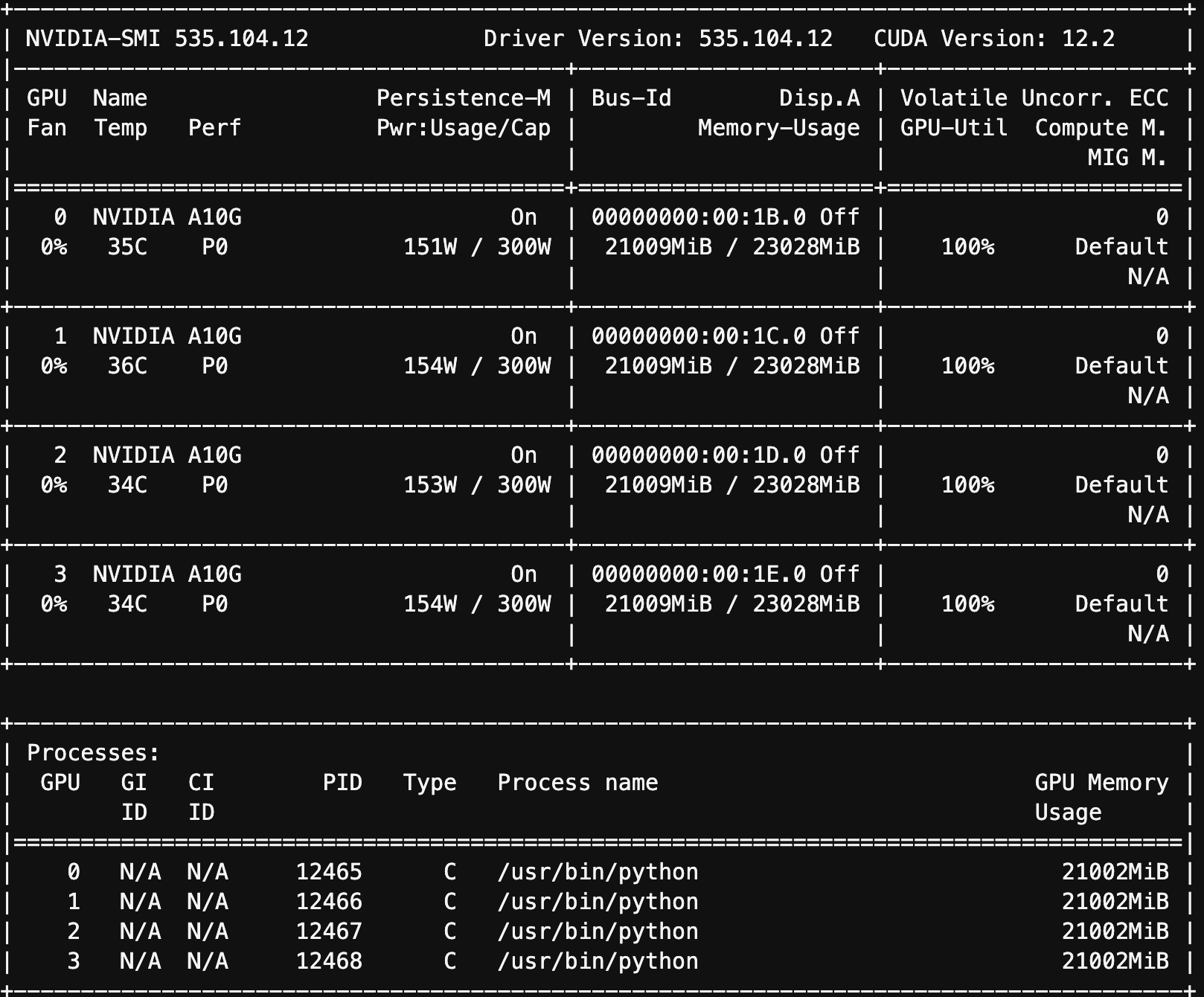This screenshot has height=997, width=1204.
Task: Click the 35C temperature reading
Action: tap(127, 247)
